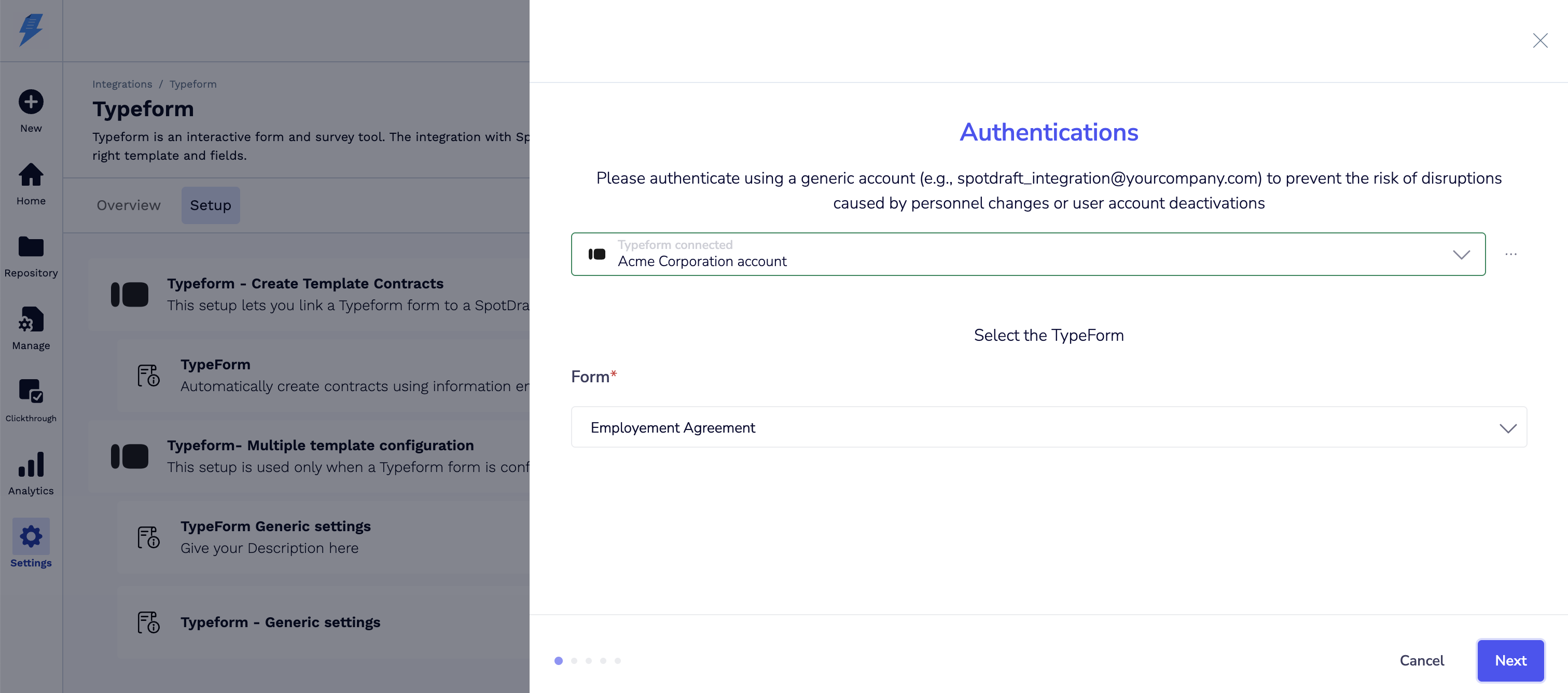Open the three-dot menu beside account
The height and width of the screenshot is (693, 1568).
click(1510, 255)
